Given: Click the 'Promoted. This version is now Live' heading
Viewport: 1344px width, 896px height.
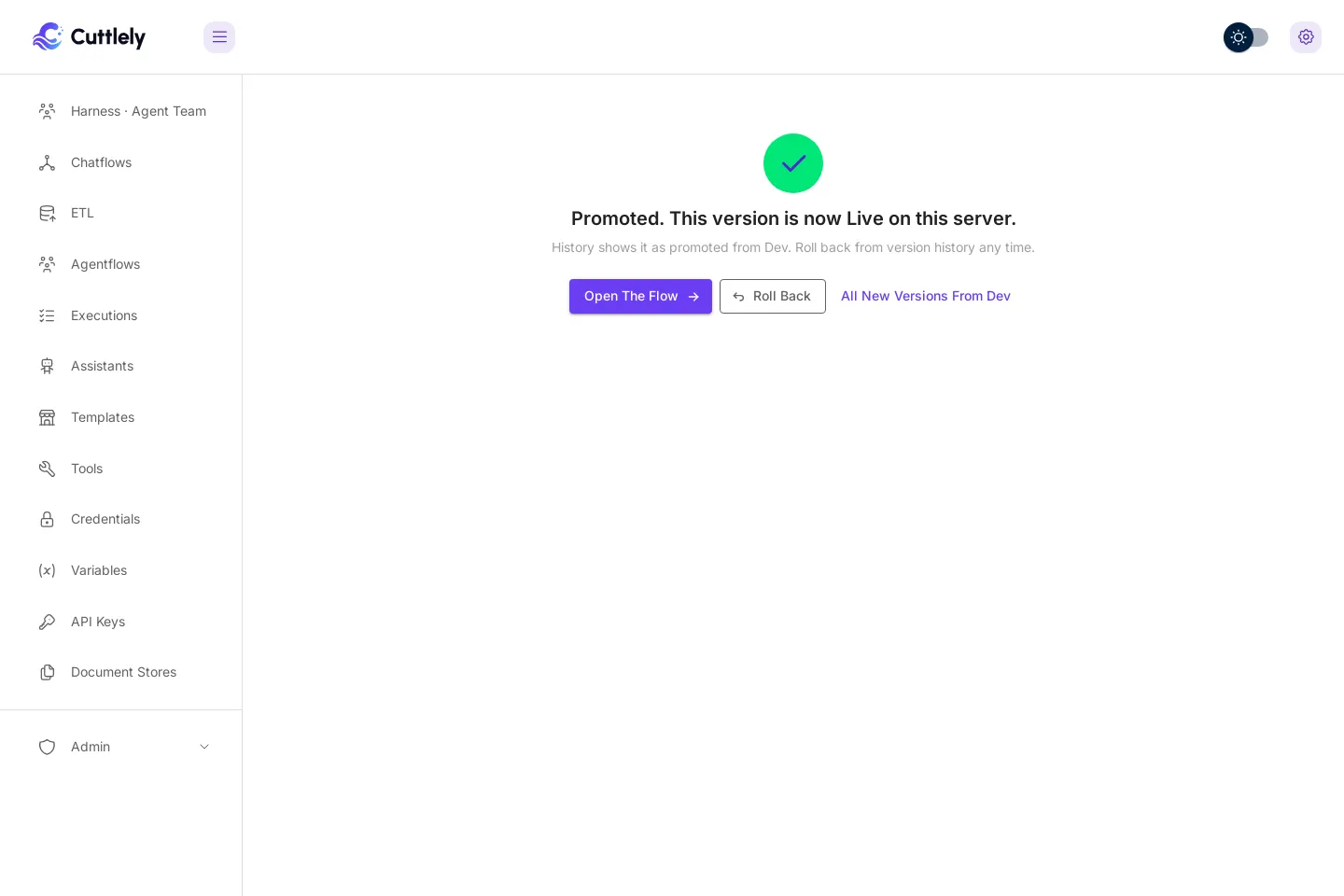Looking at the screenshot, I should pyautogui.click(x=793, y=218).
